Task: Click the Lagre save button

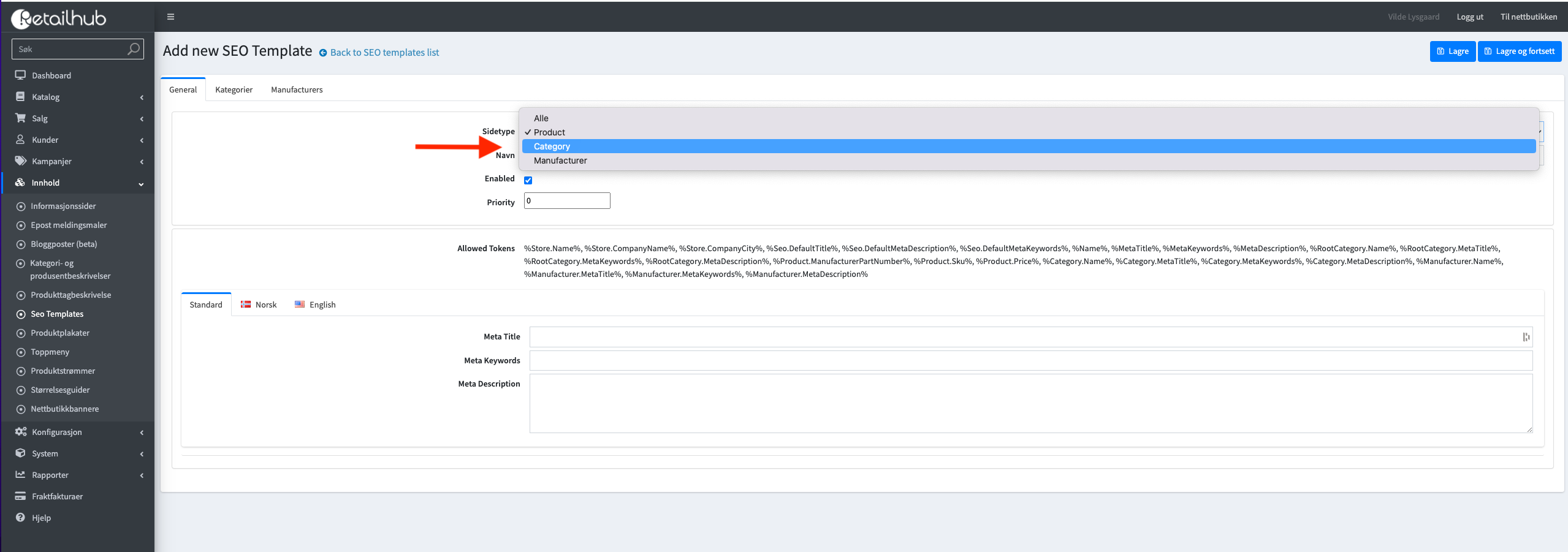Action: (x=1452, y=51)
